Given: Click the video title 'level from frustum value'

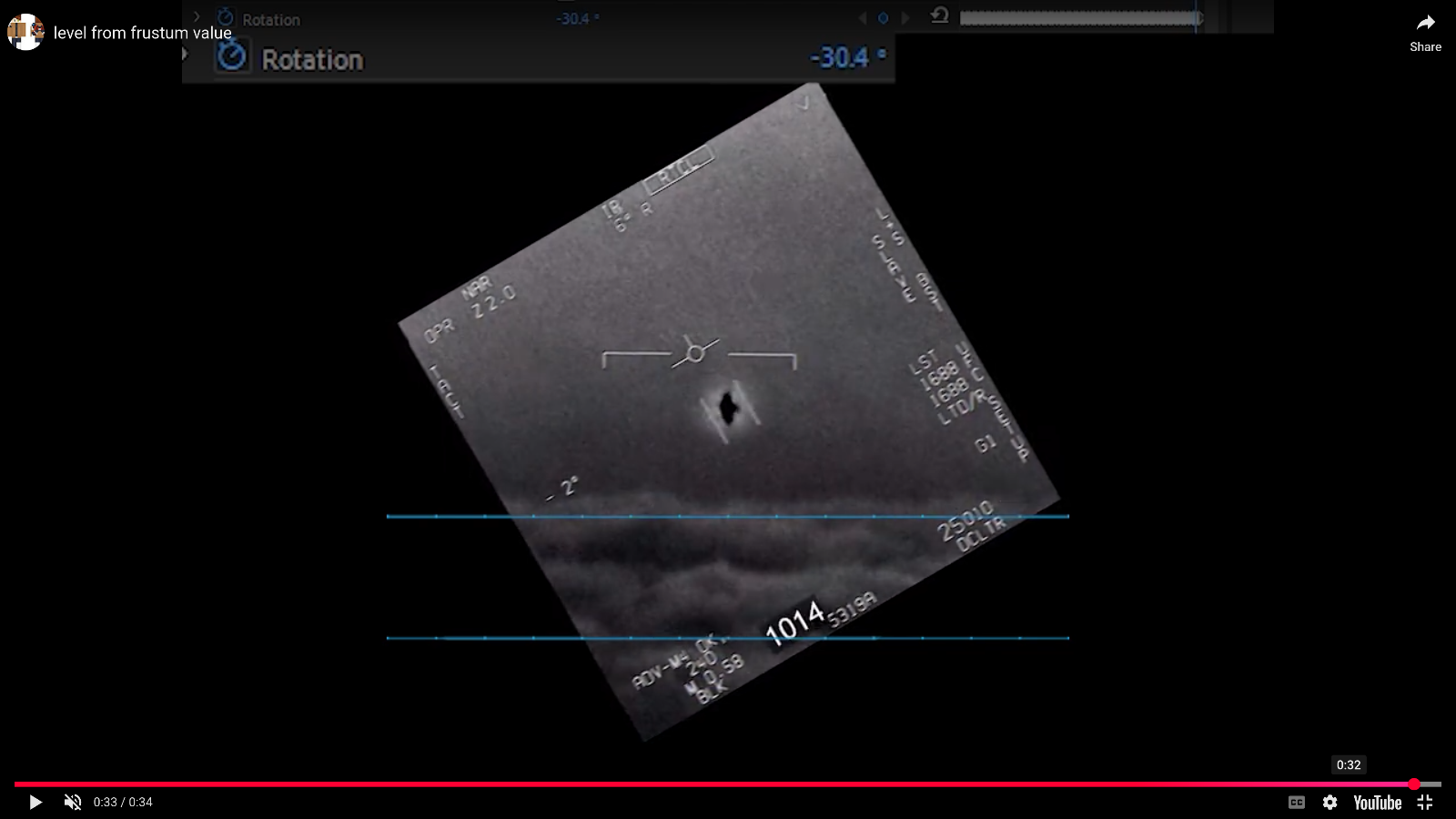Looking at the screenshot, I should click(x=143, y=33).
